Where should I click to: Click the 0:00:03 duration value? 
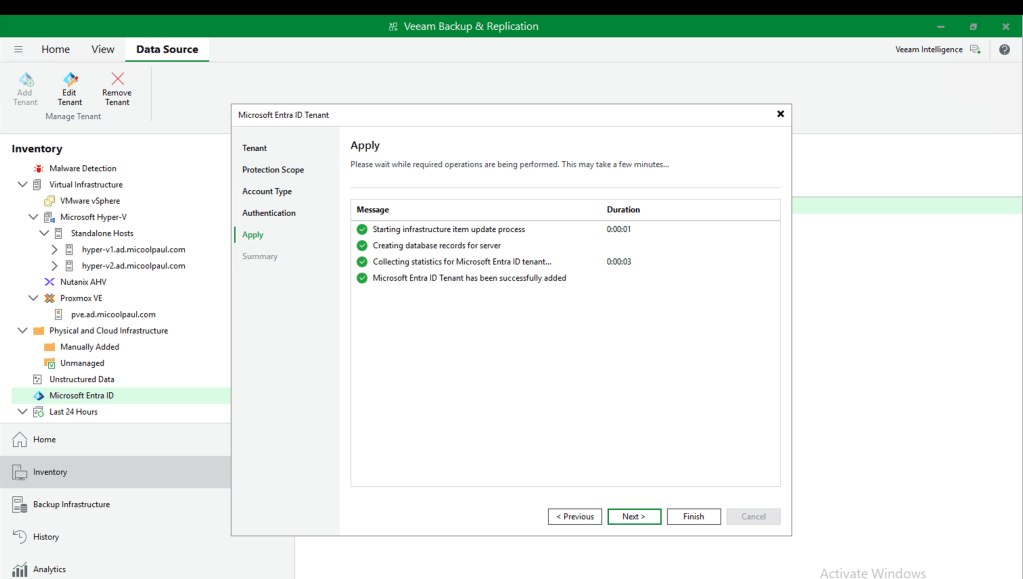click(x=618, y=262)
